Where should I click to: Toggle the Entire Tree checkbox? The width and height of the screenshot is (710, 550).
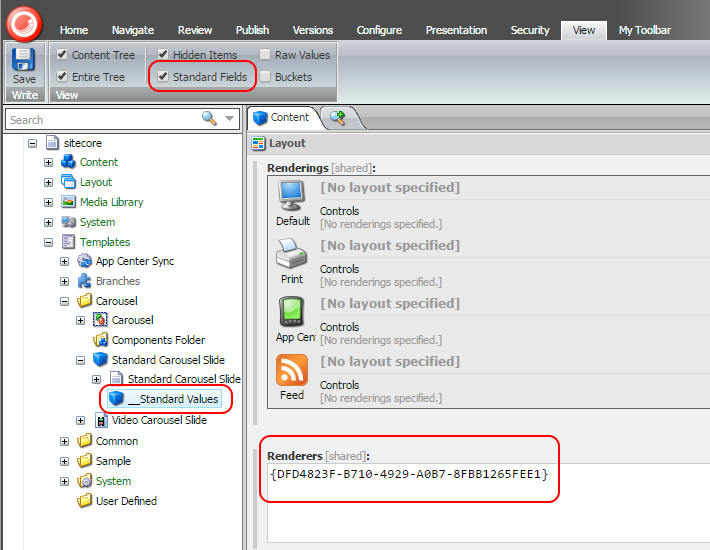62,76
